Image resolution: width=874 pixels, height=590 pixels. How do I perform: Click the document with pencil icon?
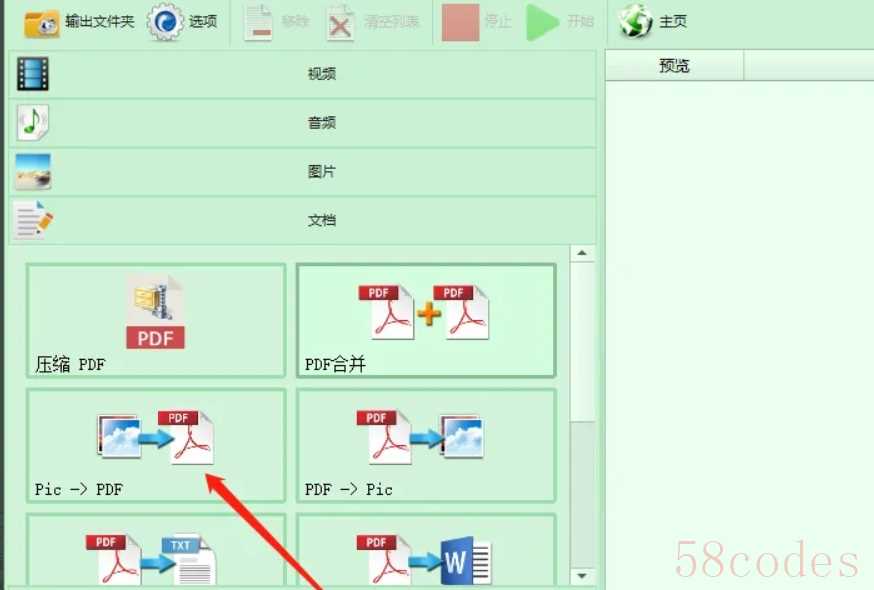[x=33, y=220]
